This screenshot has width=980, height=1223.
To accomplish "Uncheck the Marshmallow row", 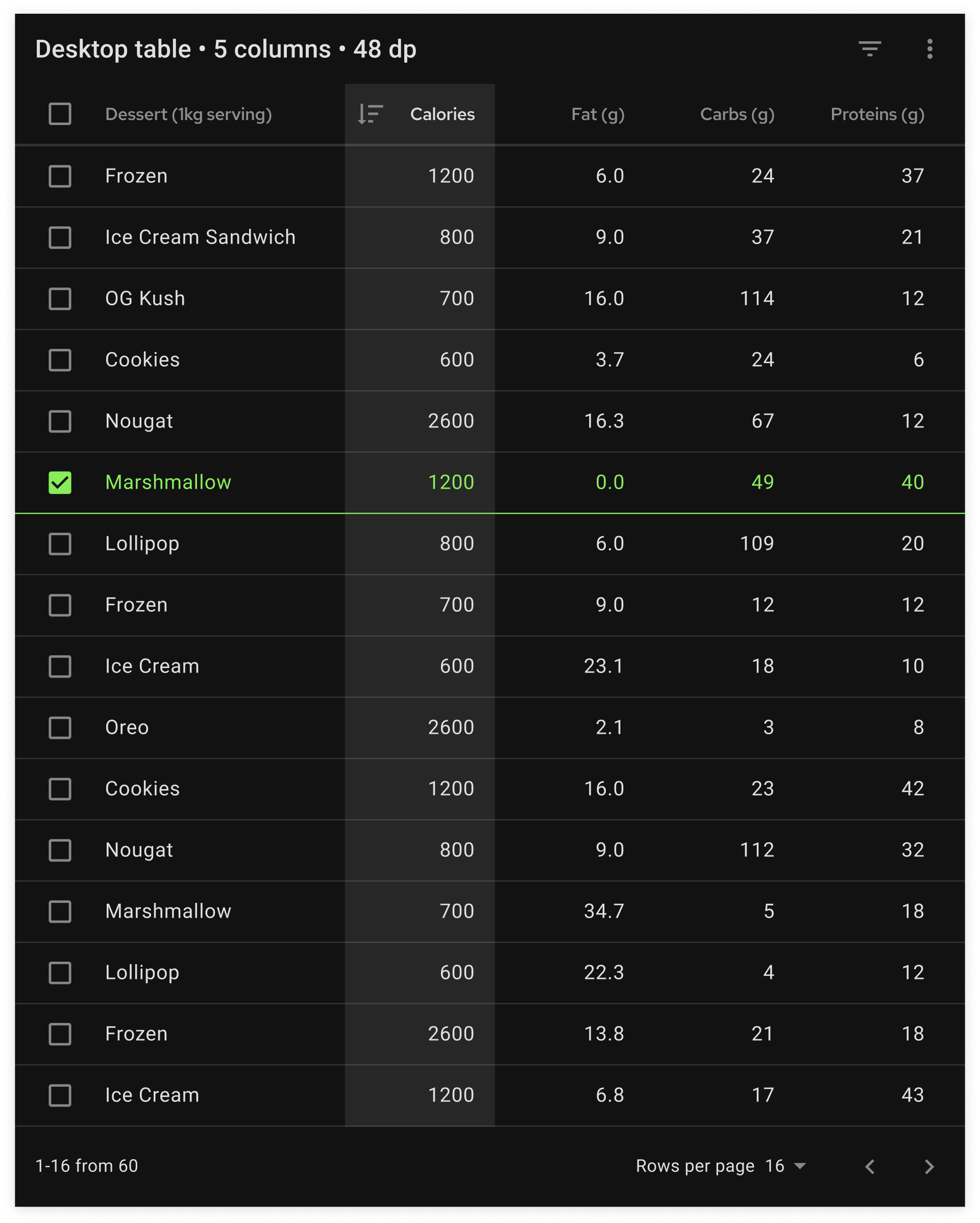I will (60, 483).
